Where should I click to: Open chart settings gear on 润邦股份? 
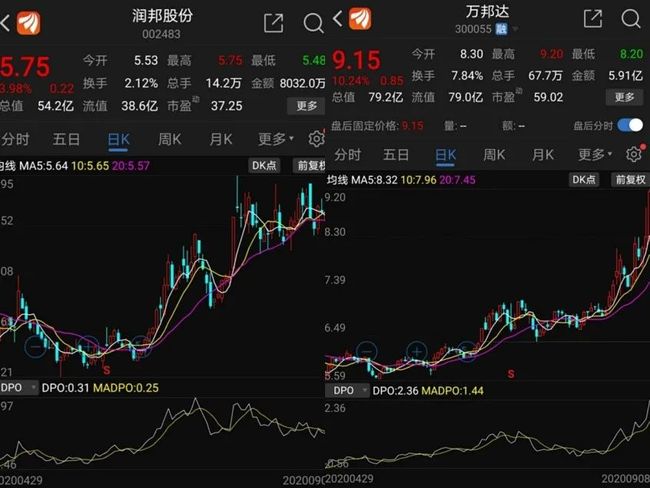pyautogui.click(x=317, y=138)
